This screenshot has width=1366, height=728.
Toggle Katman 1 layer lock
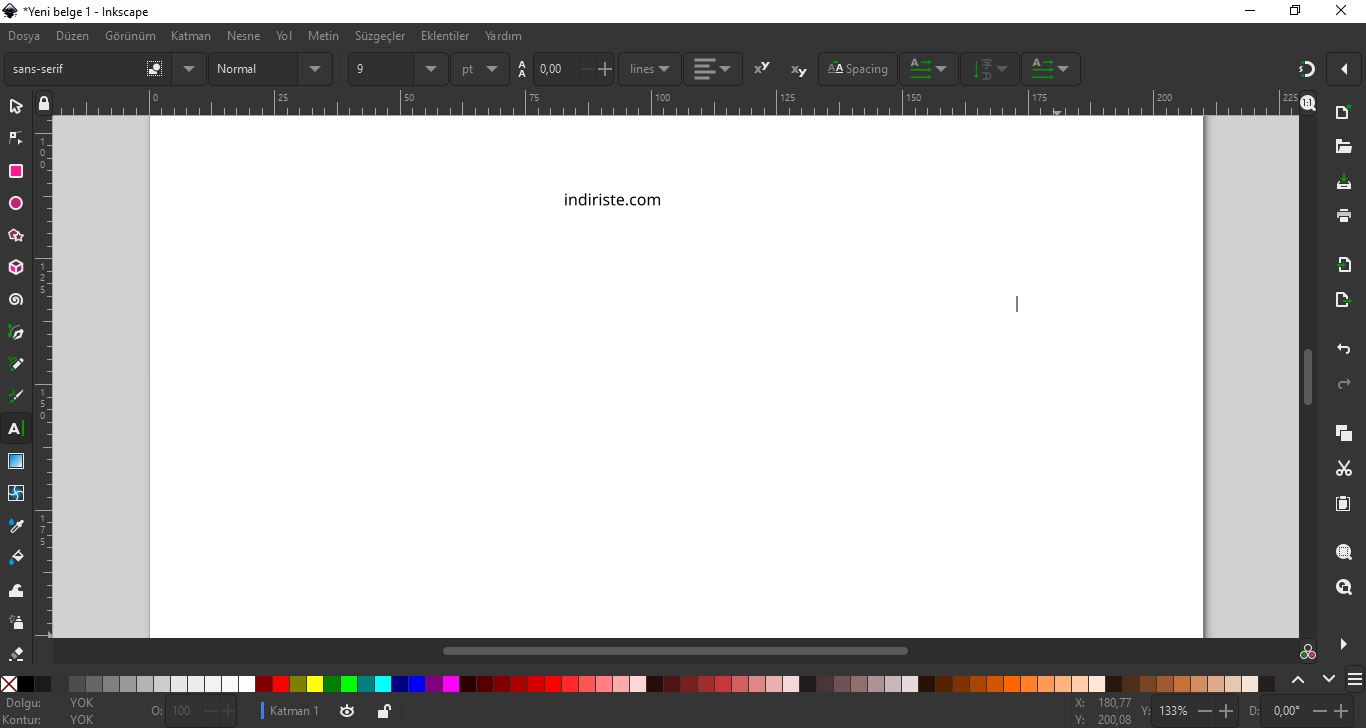pos(383,711)
